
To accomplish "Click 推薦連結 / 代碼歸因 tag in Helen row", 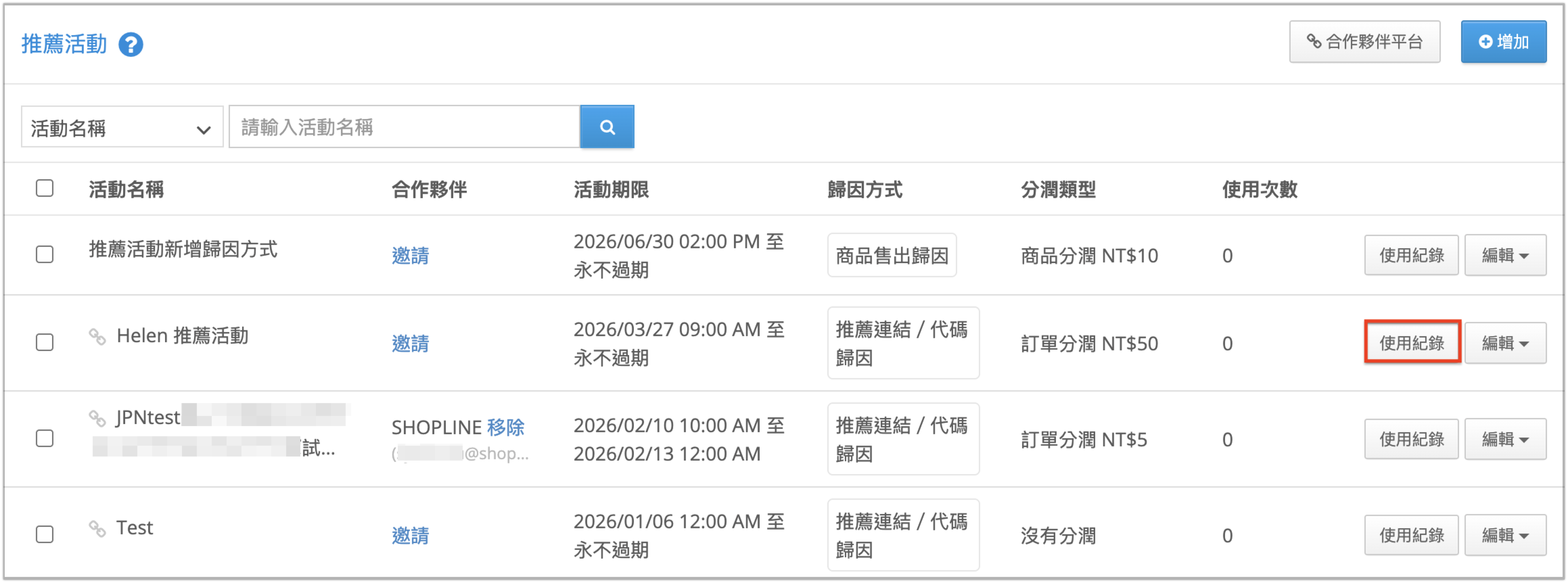I will coord(903,343).
